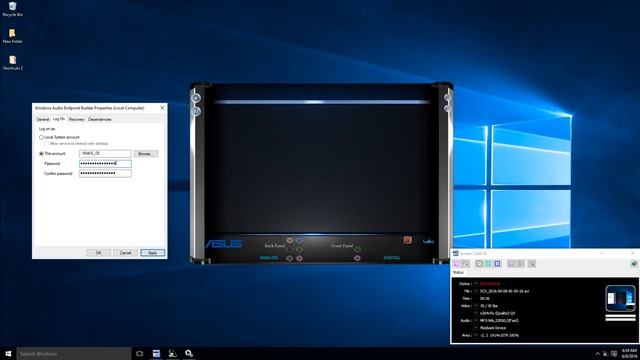Click the gray Back Panel audio jack

pos(289,258)
